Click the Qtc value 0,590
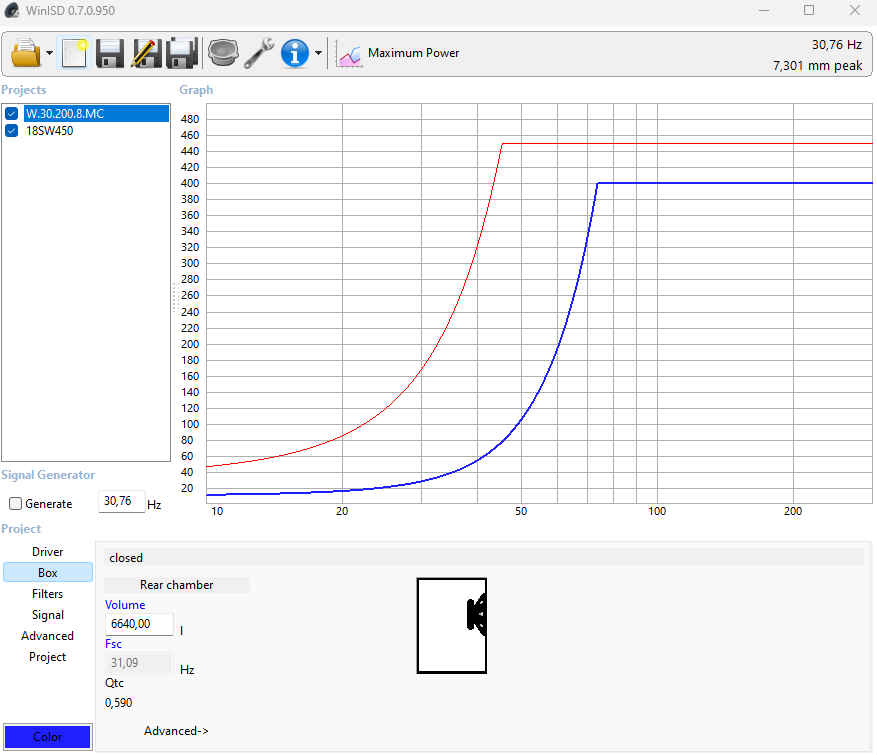Image resolution: width=877 pixels, height=755 pixels. click(x=119, y=703)
